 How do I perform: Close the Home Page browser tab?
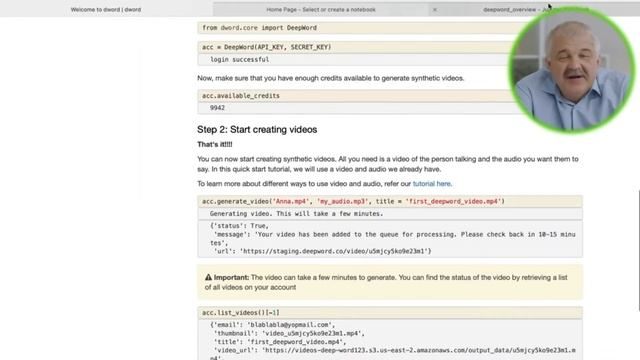point(435,9)
